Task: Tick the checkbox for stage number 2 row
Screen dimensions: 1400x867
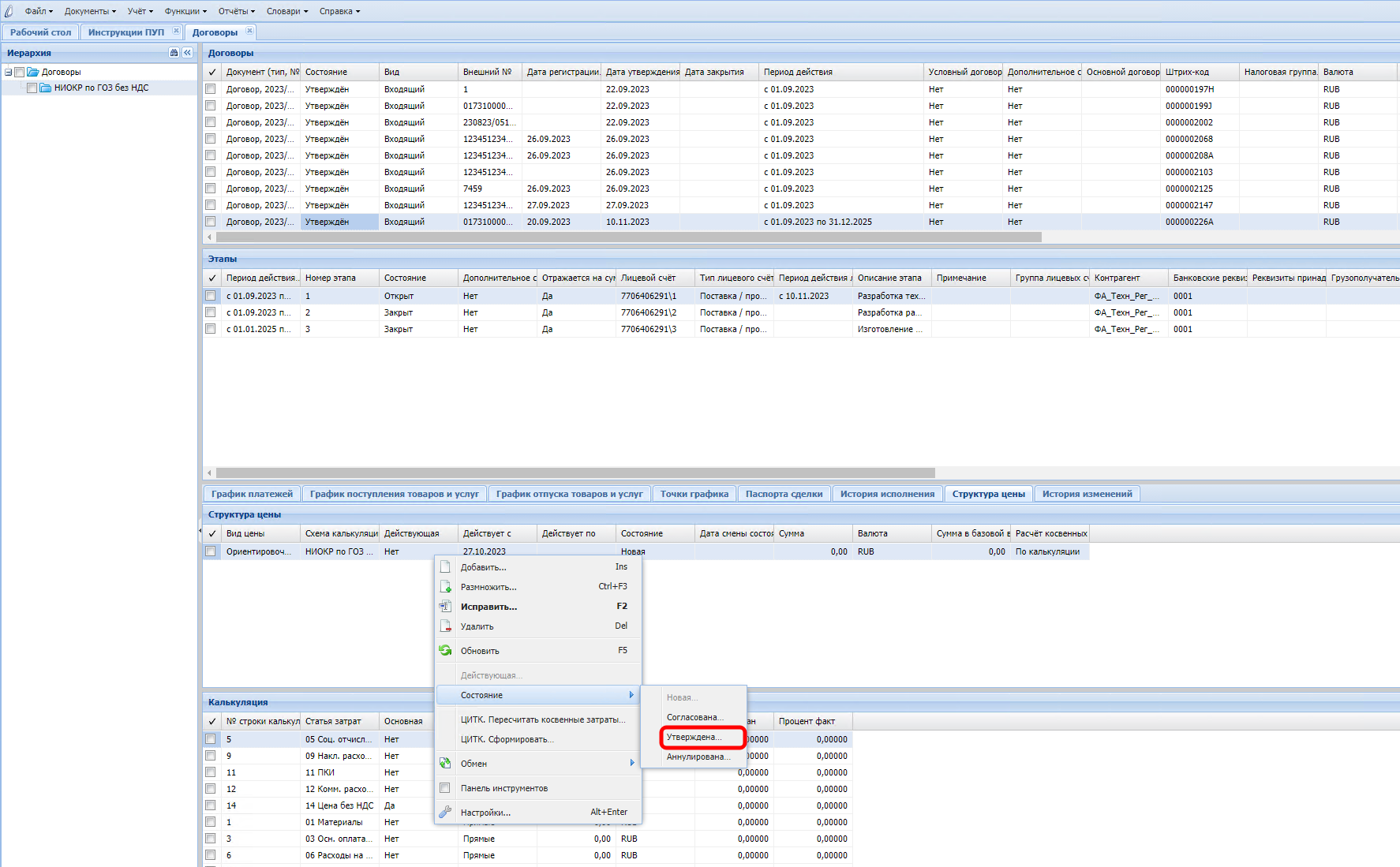Action: pyautogui.click(x=211, y=312)
